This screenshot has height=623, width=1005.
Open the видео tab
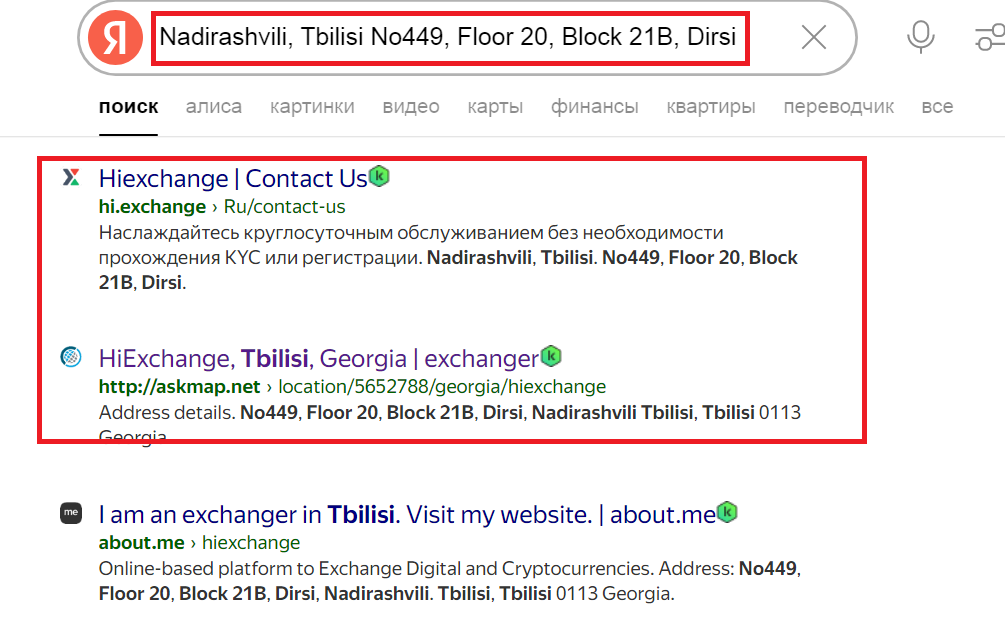coord(411,106)
